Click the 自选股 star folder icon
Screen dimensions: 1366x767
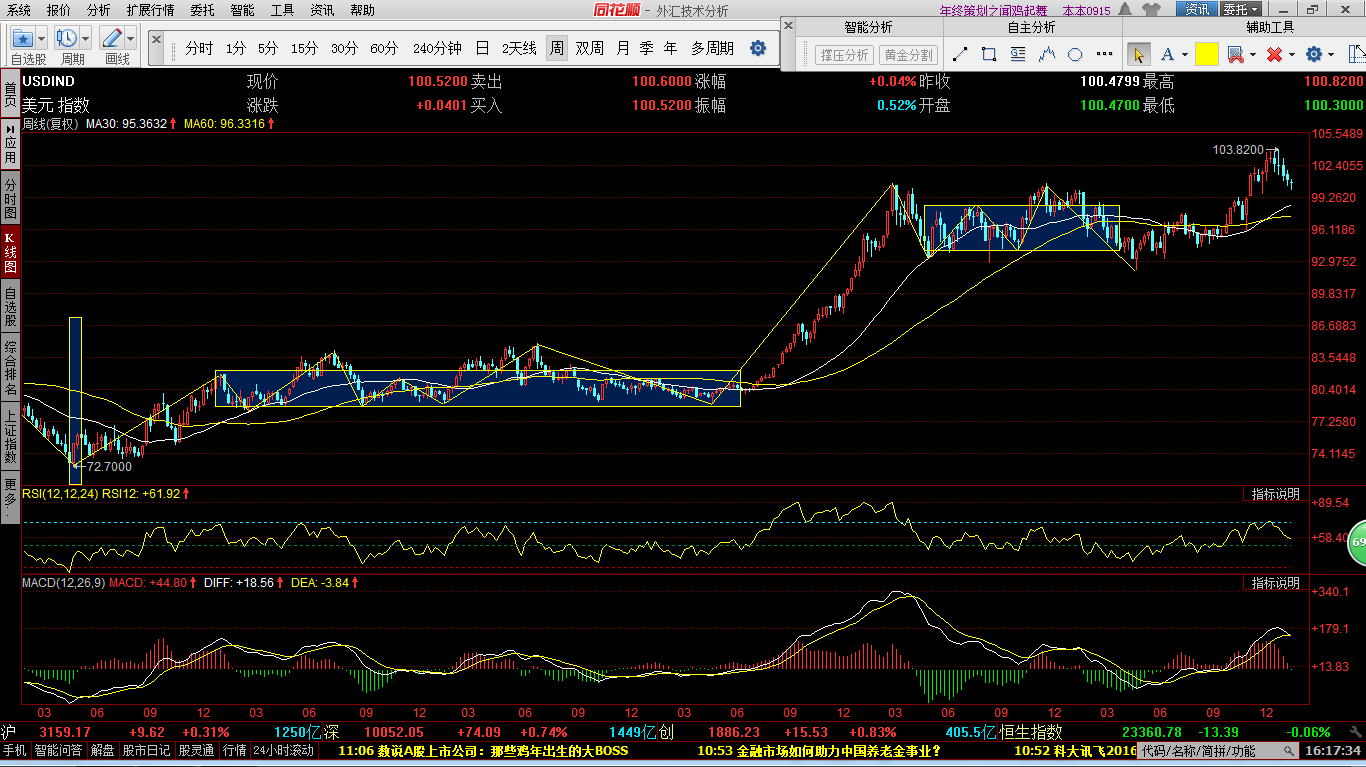pos(23,38)
